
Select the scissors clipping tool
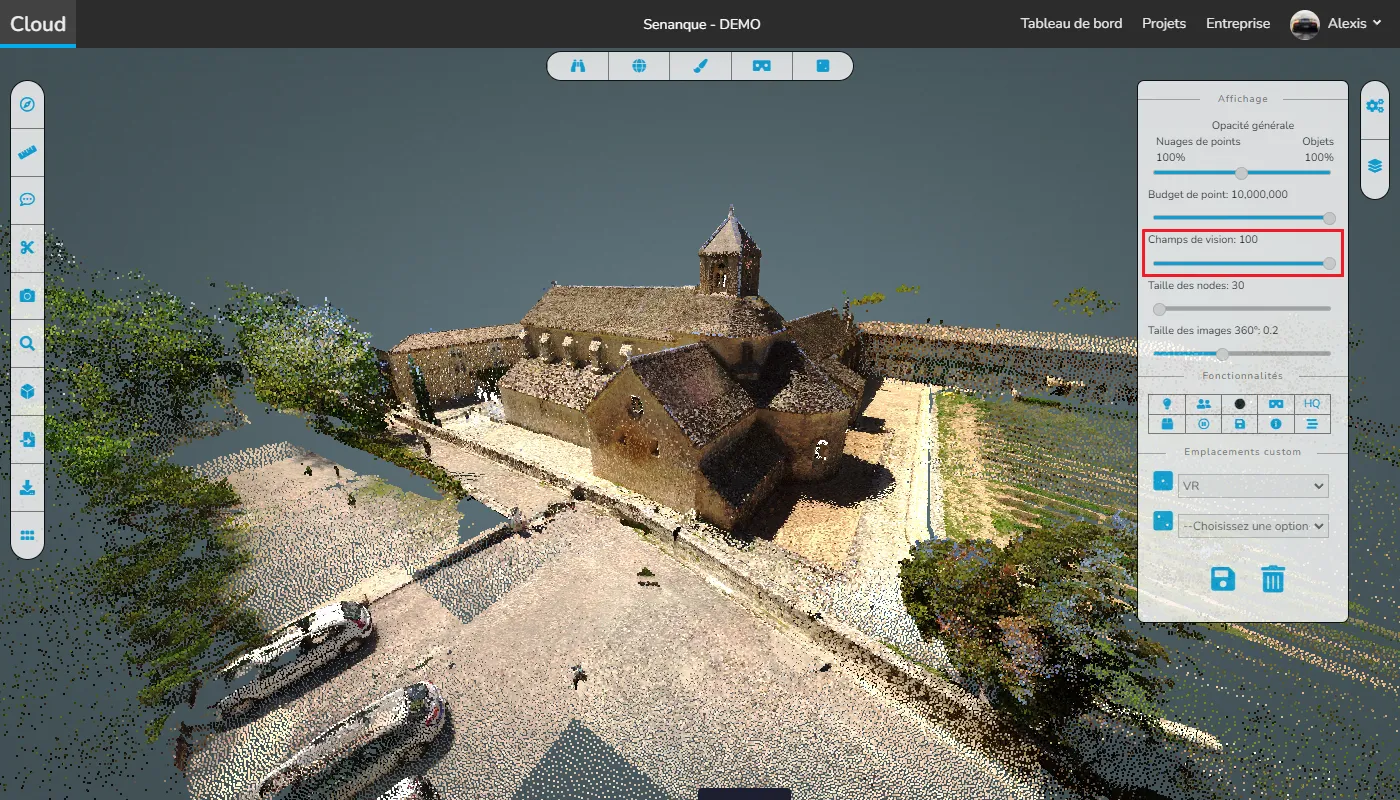tap(27, 248)
